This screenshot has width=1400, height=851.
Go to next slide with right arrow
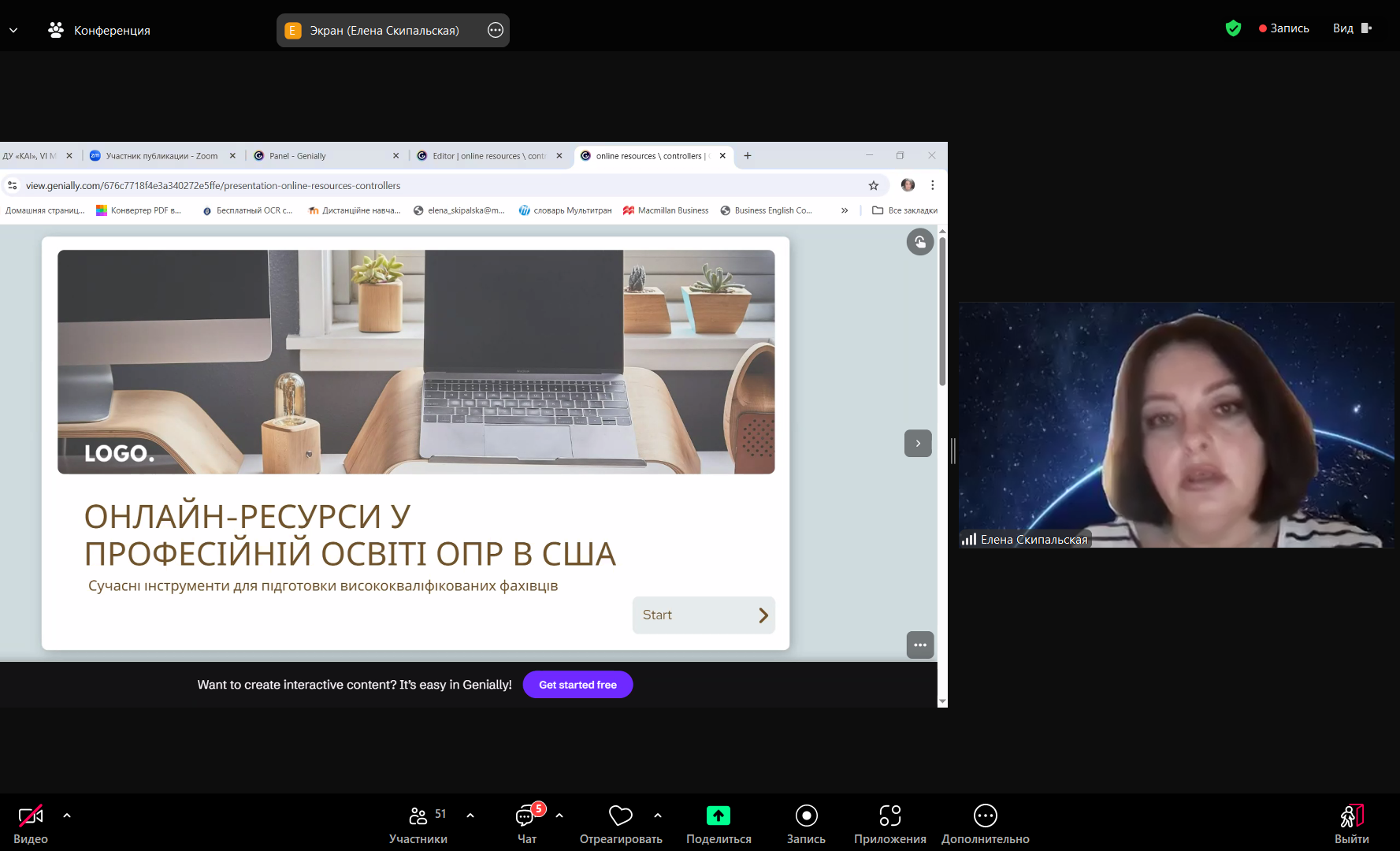[x=918, y=444]
